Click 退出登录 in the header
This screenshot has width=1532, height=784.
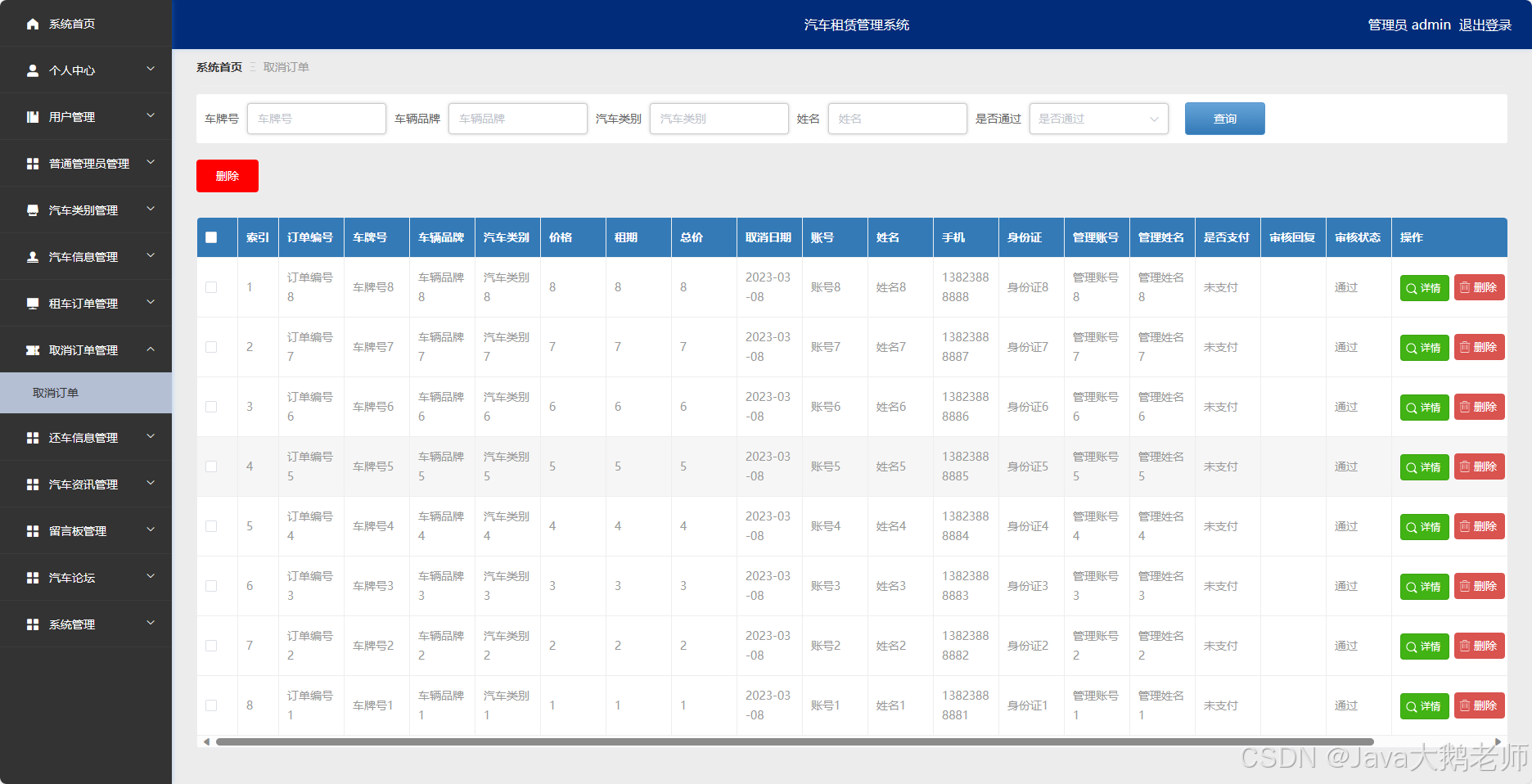pyautogui.click(x=1485, y=25)
